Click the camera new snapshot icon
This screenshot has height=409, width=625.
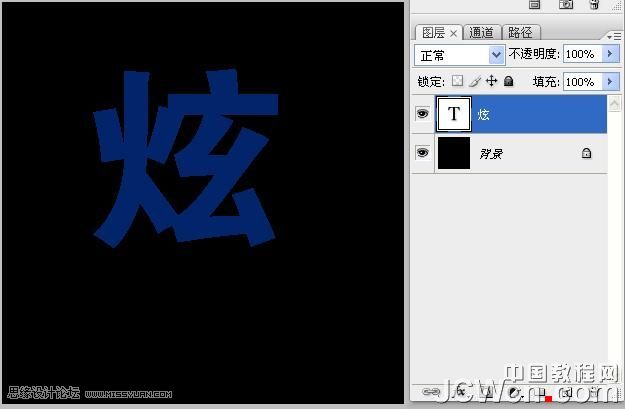pyautogui.click(x=566, y=4)
